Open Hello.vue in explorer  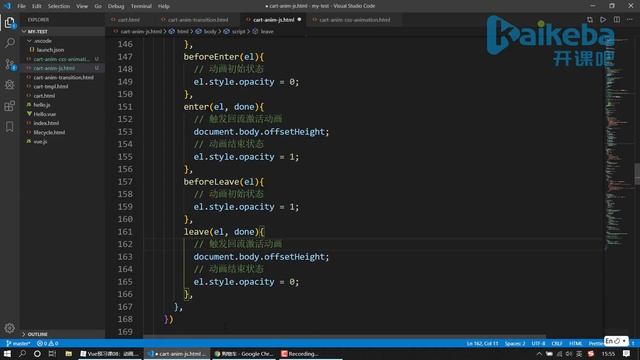coord(44,114)
